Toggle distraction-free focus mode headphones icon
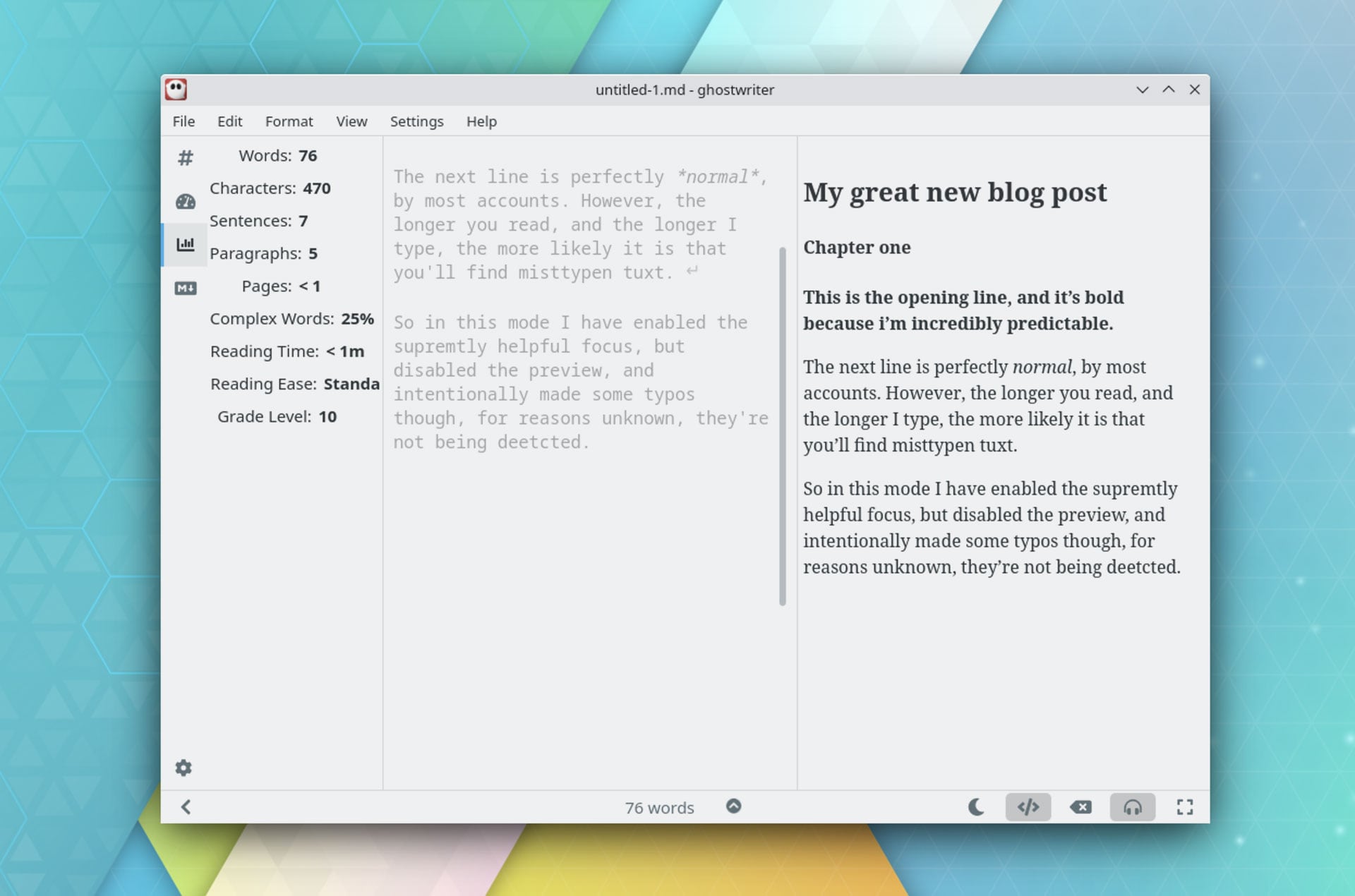This screenshot has width=1355, height=896. click(1132, 807)
